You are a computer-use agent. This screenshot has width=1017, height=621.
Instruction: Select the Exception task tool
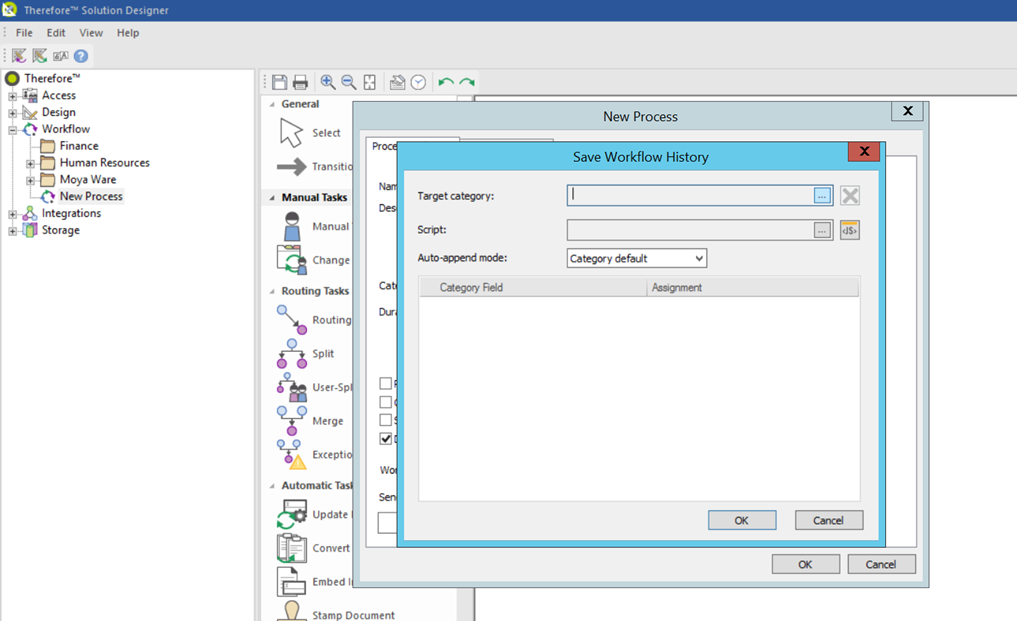[315, 454]
